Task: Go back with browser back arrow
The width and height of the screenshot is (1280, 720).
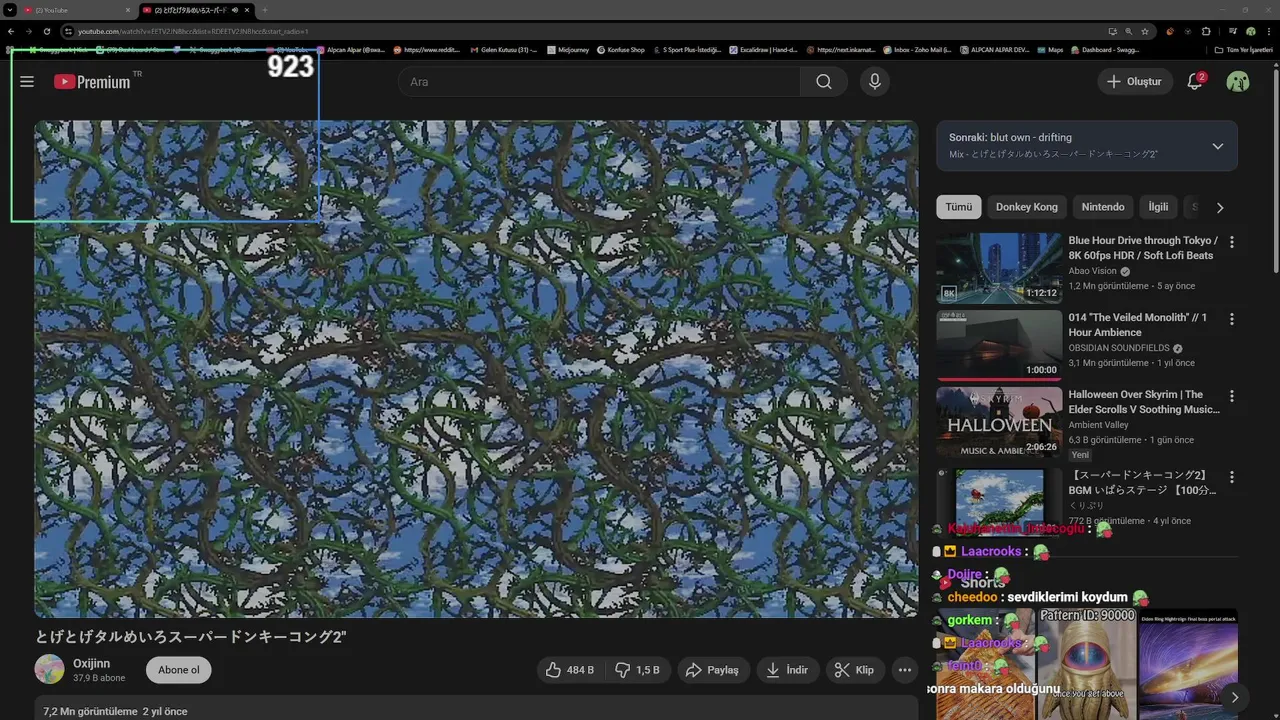Action: coord(11,32)
